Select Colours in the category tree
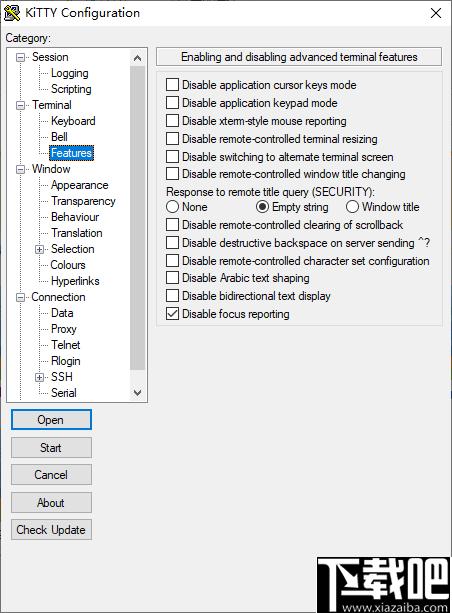The height and width of the screenshot is (613, 452). pos(68,265)
